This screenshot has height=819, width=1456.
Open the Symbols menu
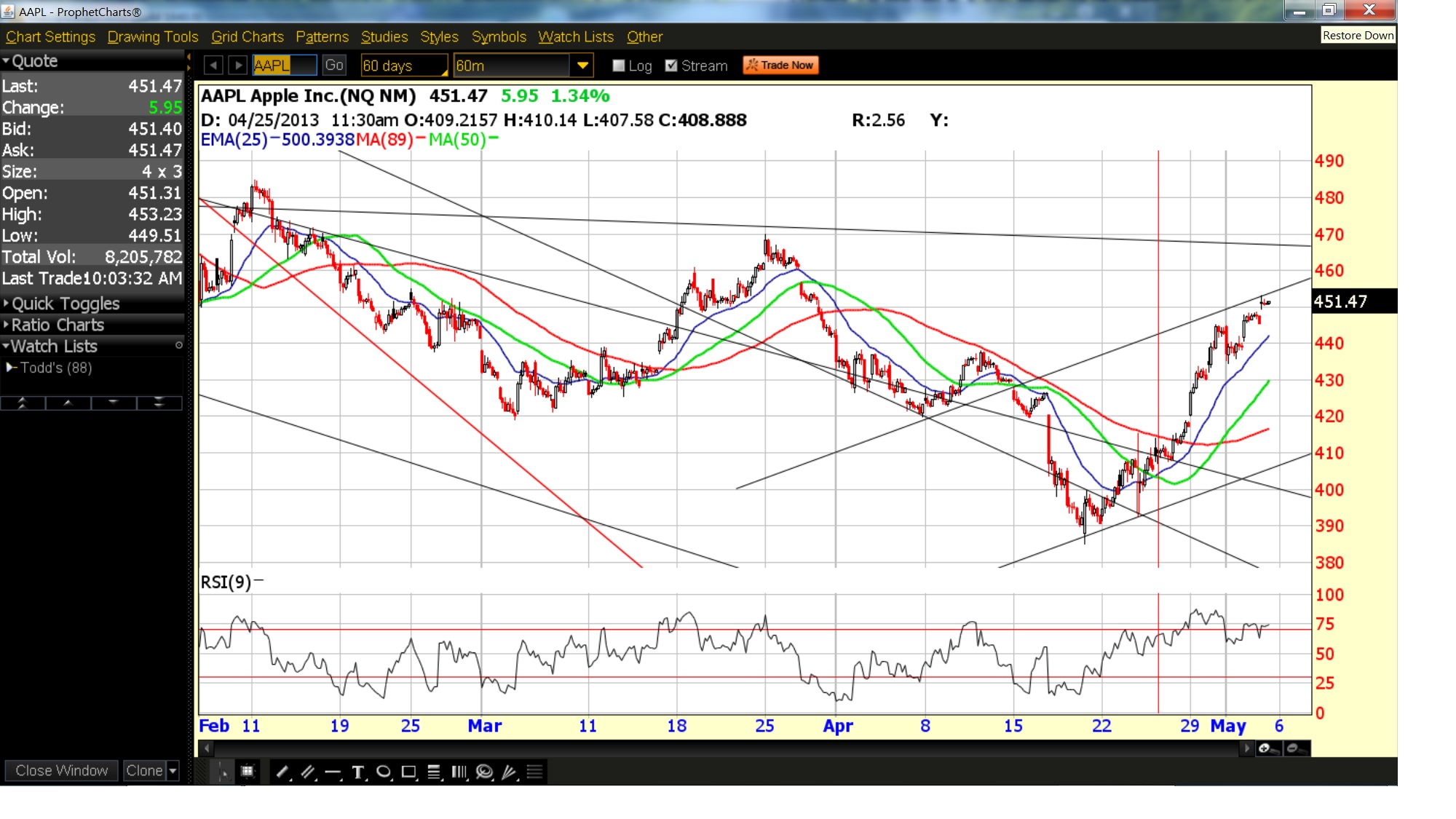pyautogui.click(x=499, y=36)
